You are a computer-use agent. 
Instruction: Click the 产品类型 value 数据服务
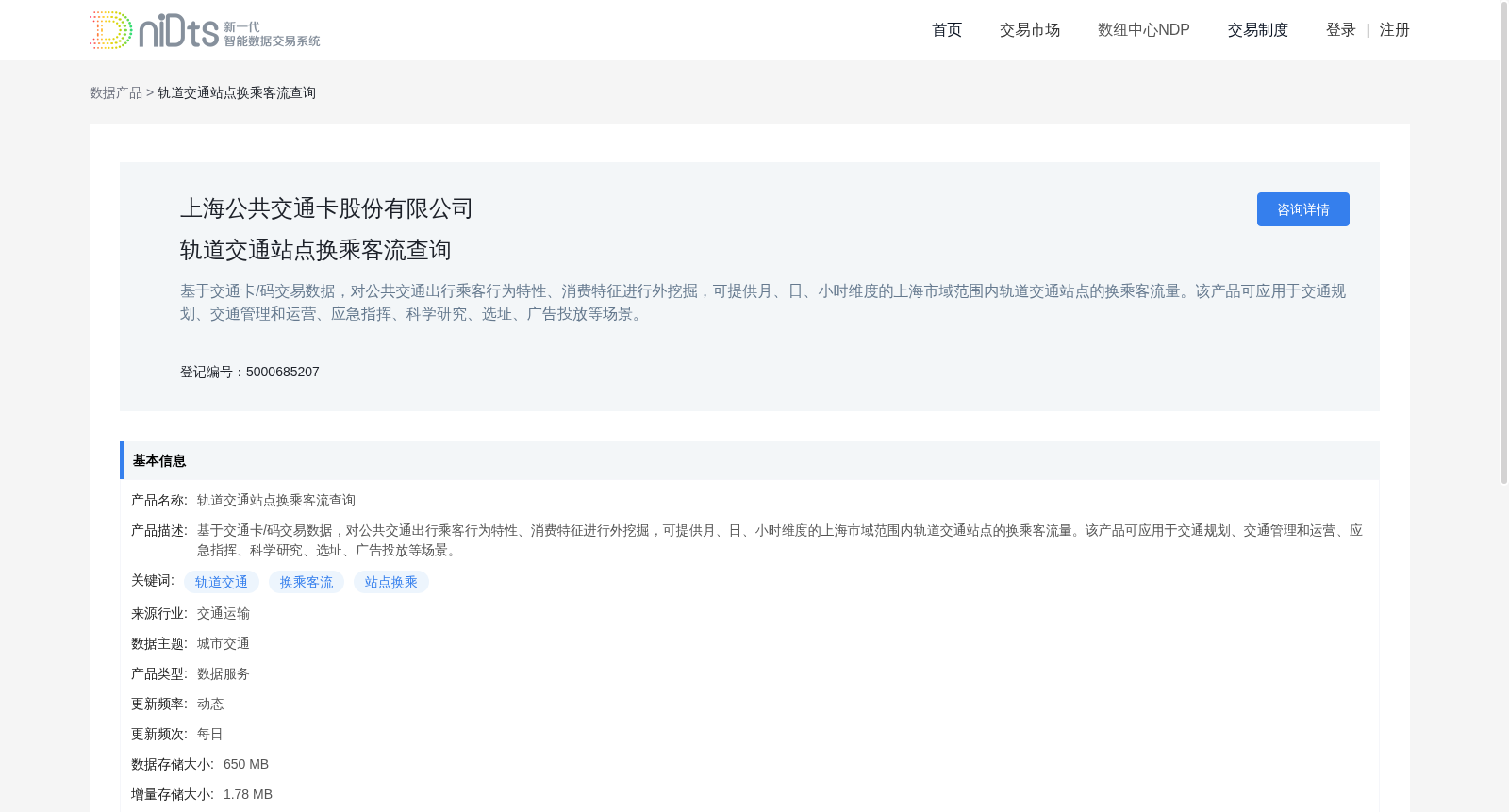pyautogui.click(x=224, y=673)
